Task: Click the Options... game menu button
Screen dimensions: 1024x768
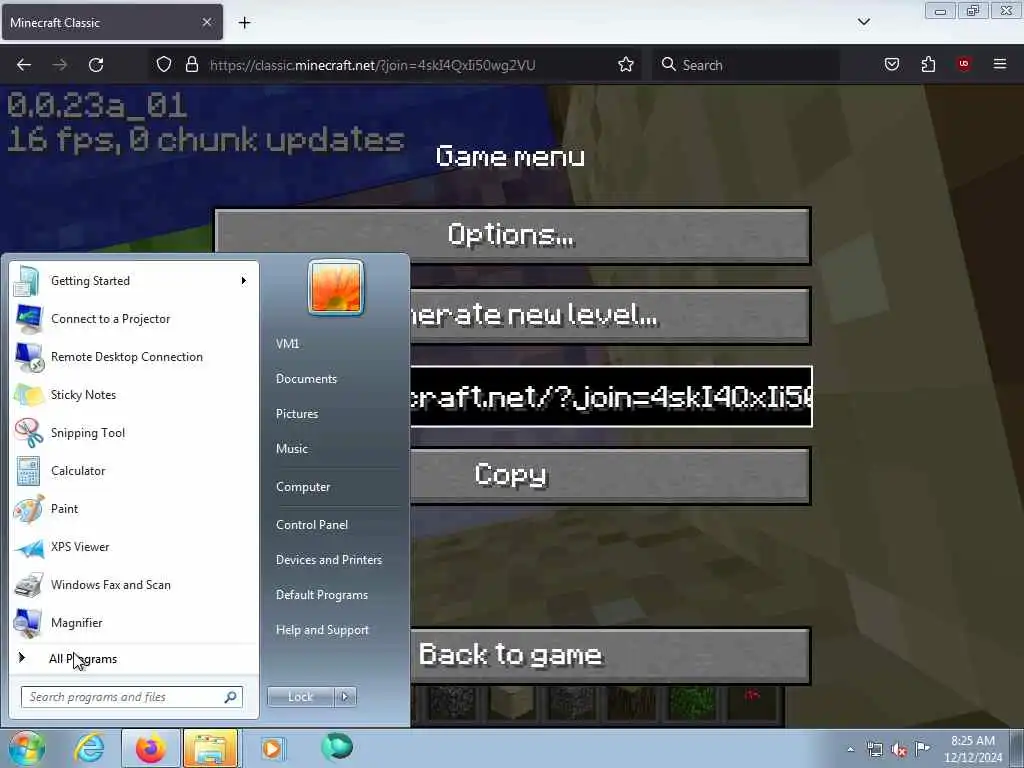Action: pyautogui.click(x=513, y=236)
